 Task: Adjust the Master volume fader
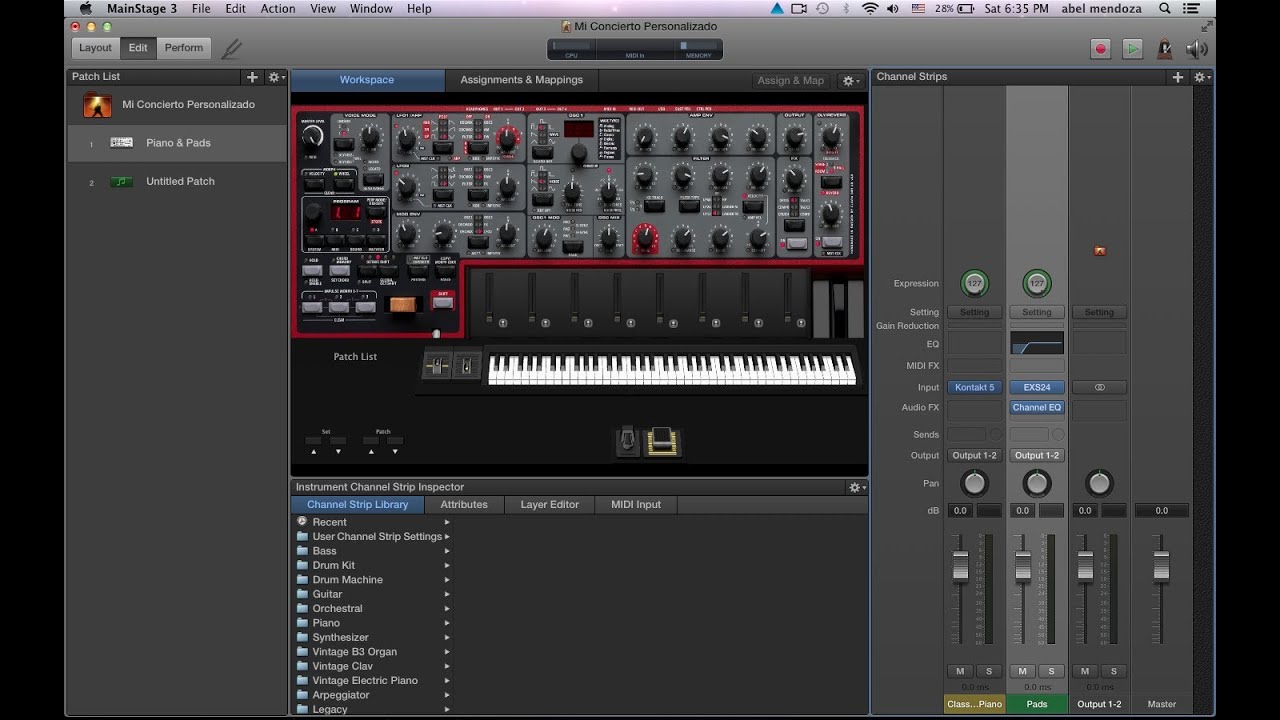(x=1161, y=568)
